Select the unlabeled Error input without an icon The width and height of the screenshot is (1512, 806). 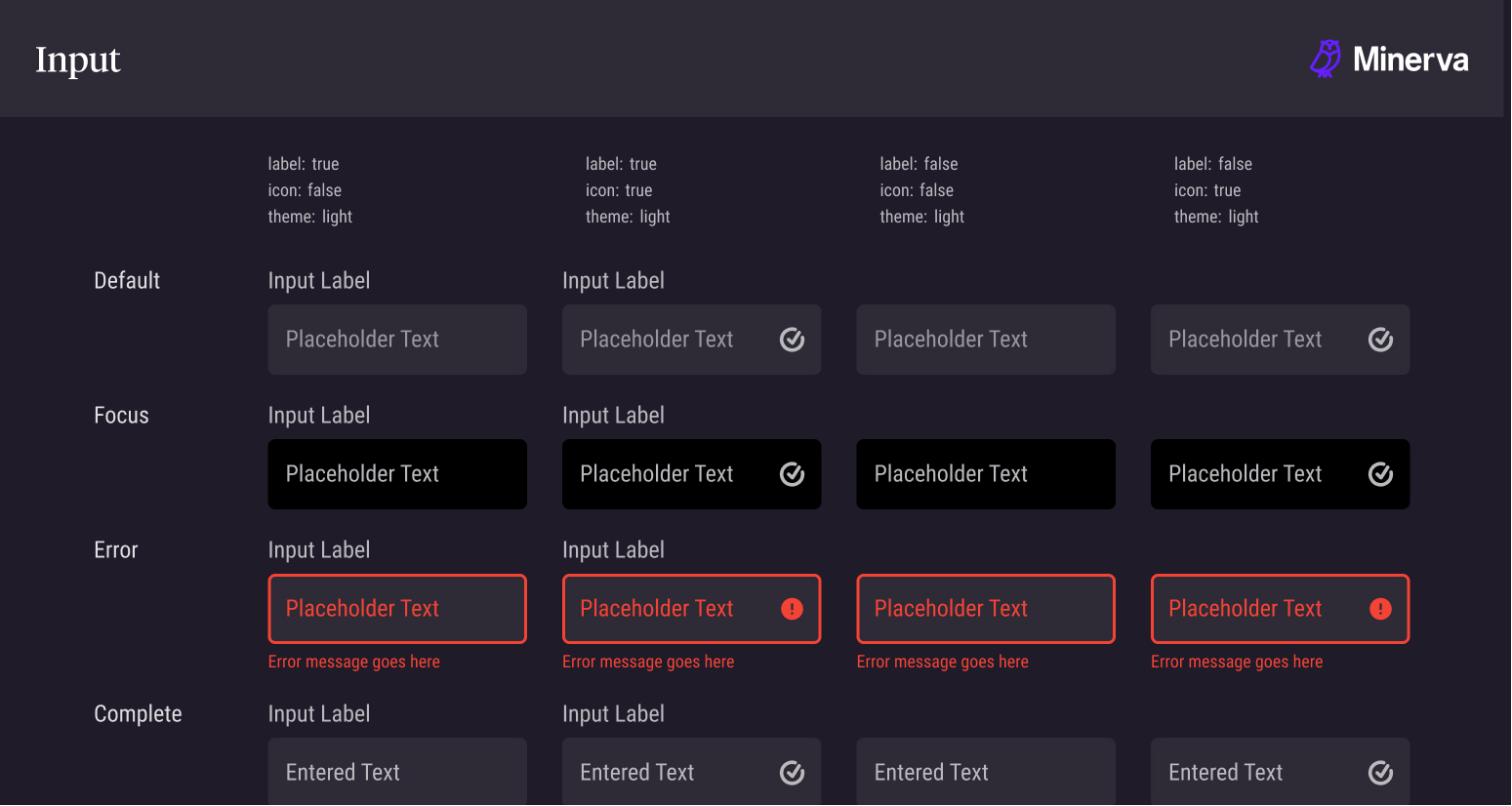(986, 609)
